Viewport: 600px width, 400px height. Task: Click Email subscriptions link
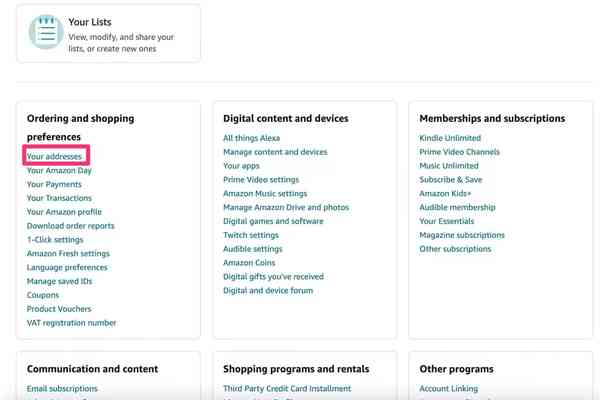(62, 389)
